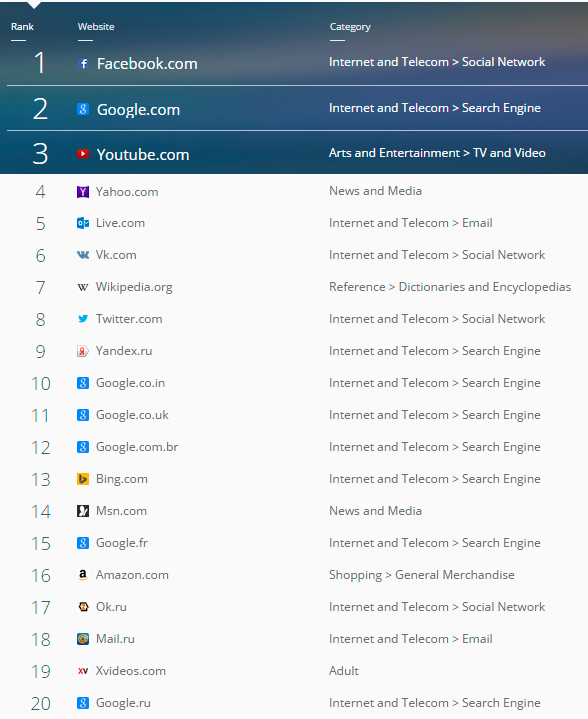
Task: Click the Facebook favicon icon
Action: click(83, 63)
